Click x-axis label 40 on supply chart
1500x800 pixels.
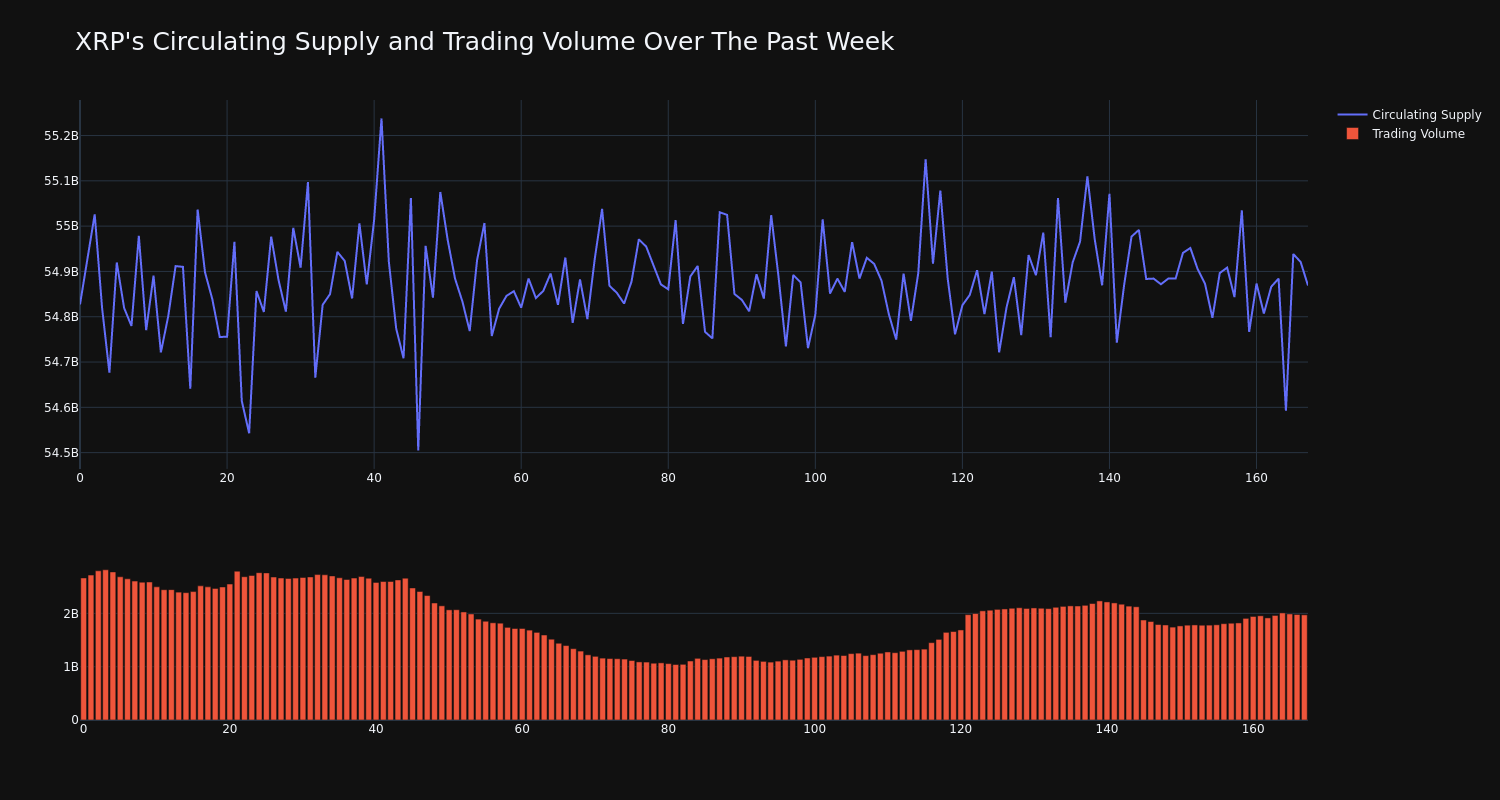374,478
